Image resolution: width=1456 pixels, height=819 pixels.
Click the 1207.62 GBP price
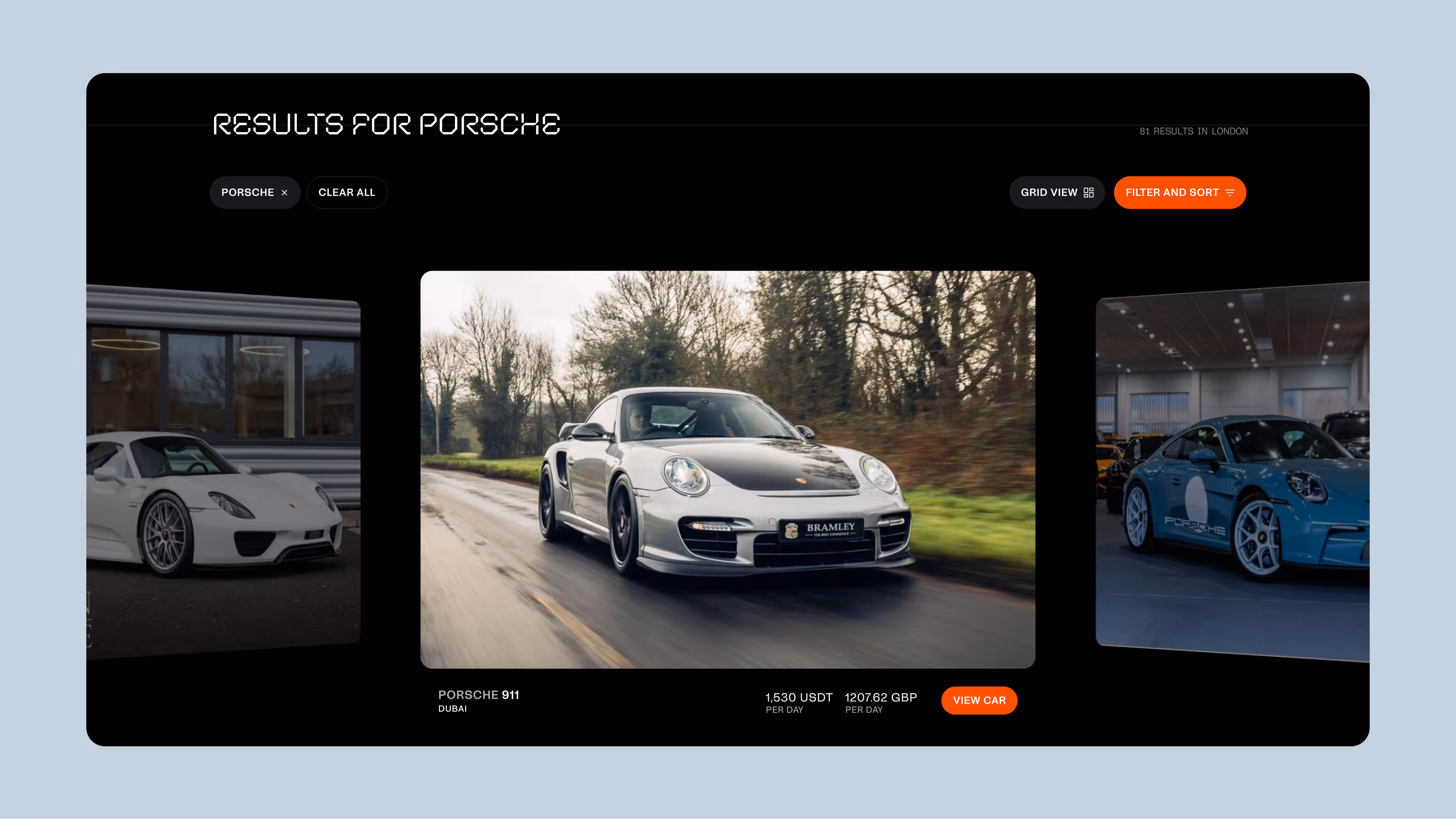880,698
